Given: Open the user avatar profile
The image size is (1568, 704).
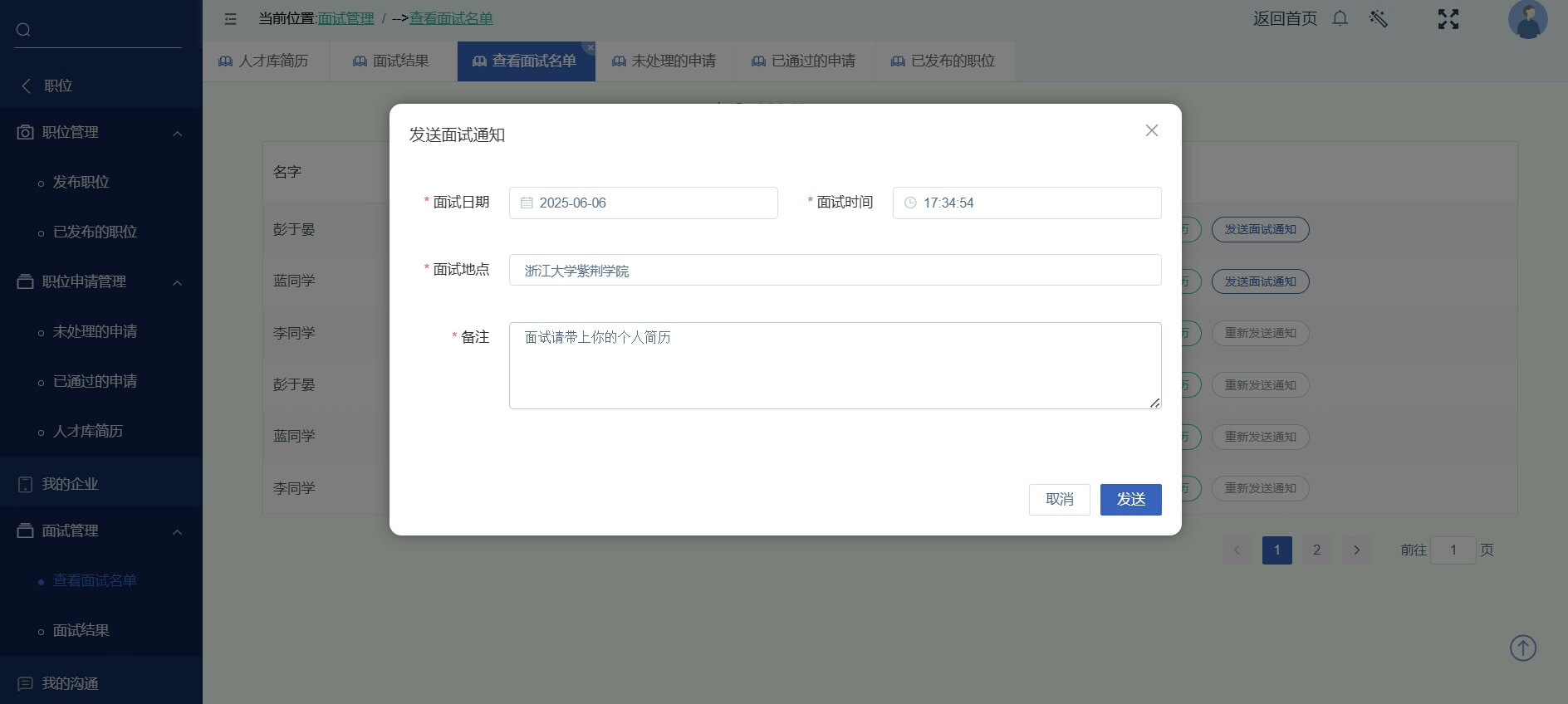Looking at the screenshot, I should 1527,20.
